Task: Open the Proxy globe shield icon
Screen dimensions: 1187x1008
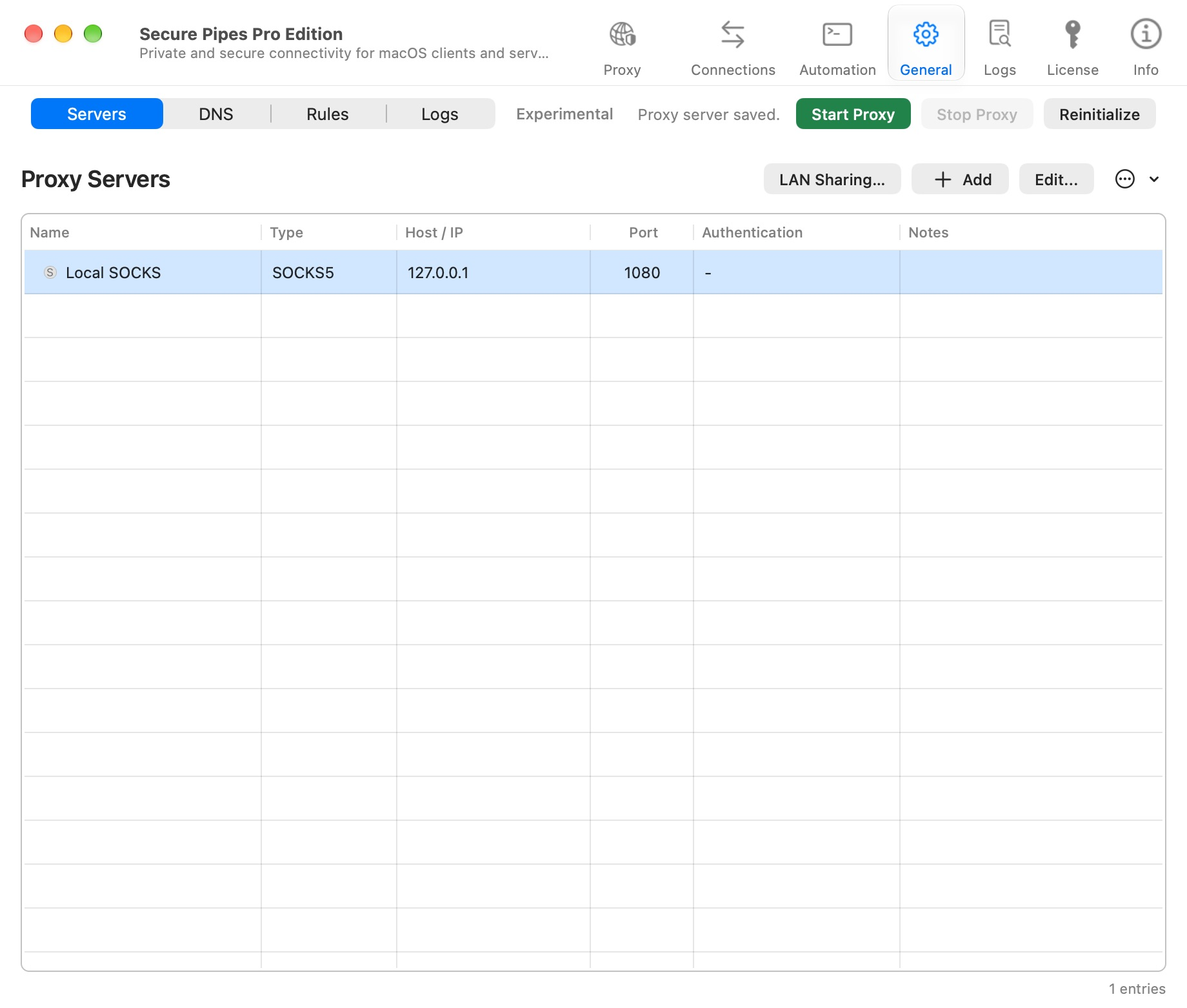Action: [x=622, y=34]
